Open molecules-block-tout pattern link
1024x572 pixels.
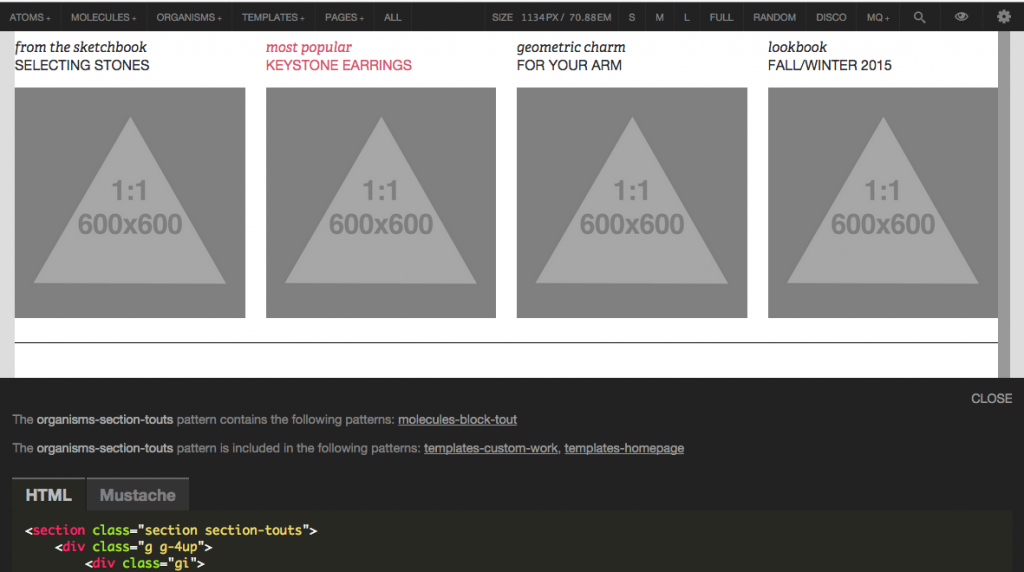(457, 420)
